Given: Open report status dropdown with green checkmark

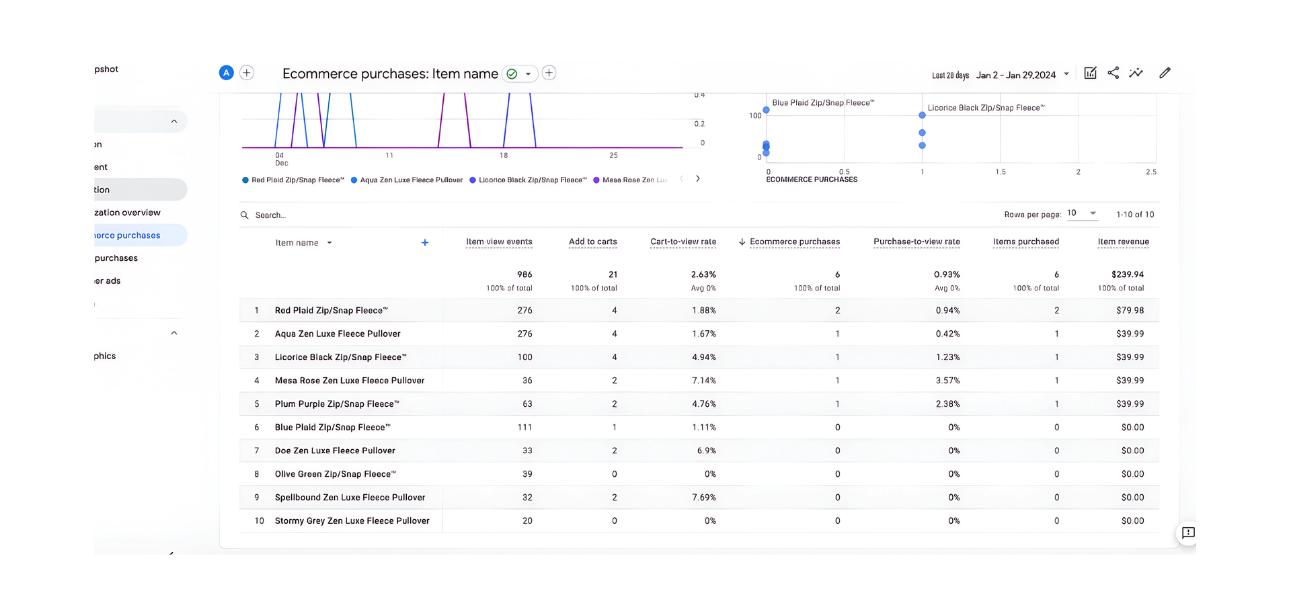Looking at the screenshot, I should 519,74.
